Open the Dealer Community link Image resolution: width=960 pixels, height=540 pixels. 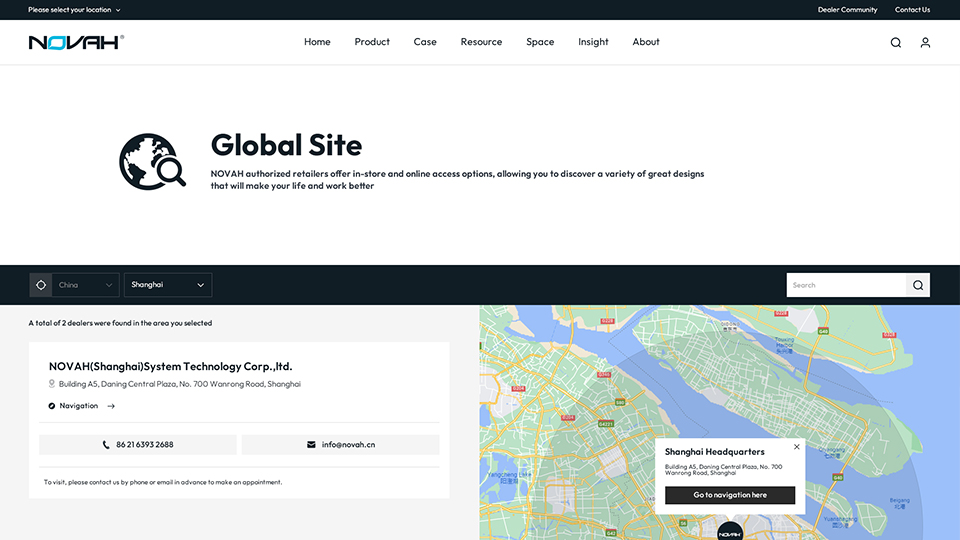(847, 10)
